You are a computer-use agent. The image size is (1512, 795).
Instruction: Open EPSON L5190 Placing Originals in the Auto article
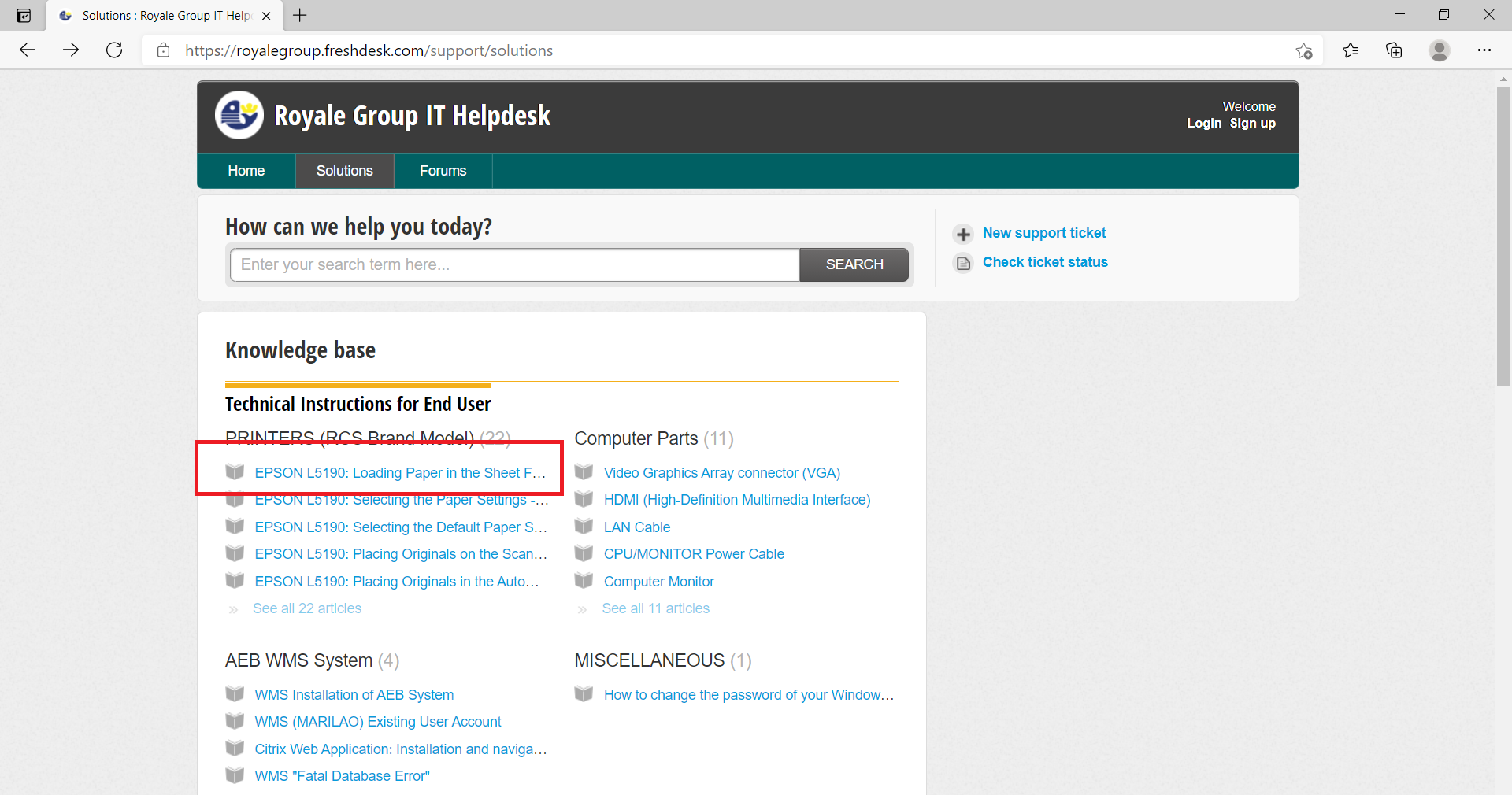pyautogui.click(x=397, y=582)
